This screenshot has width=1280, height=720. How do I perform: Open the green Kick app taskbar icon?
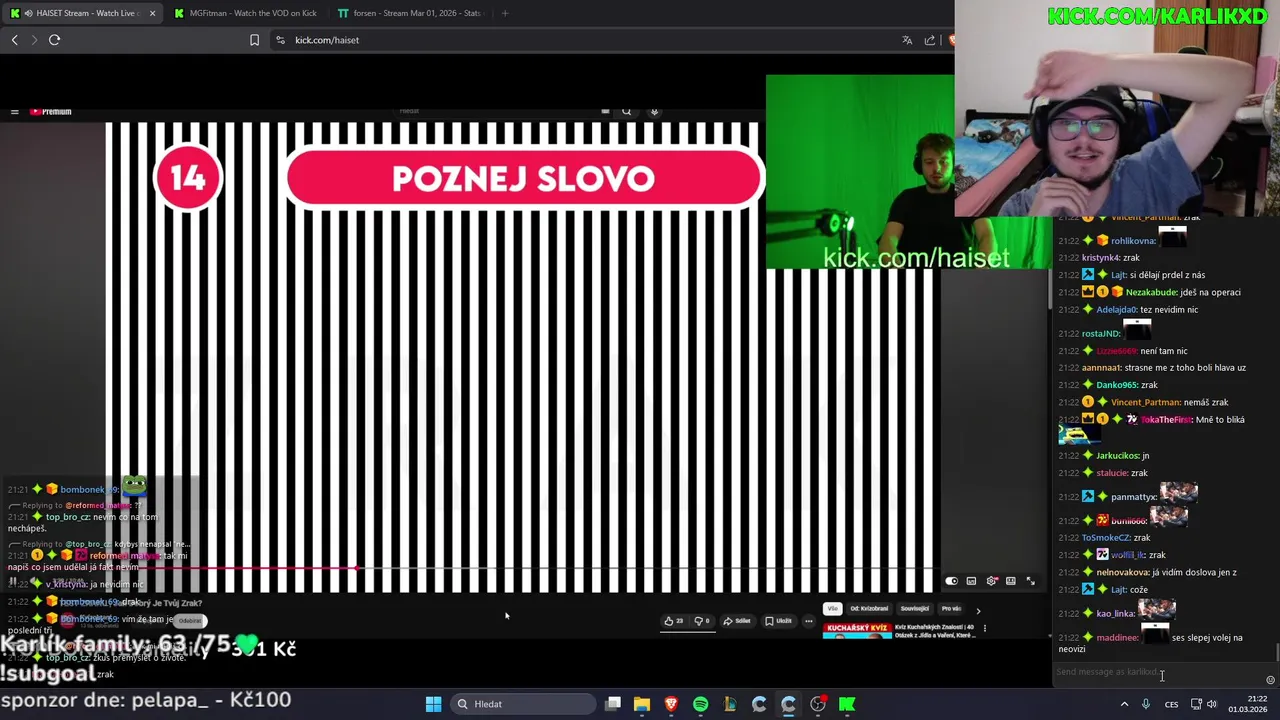847,704
